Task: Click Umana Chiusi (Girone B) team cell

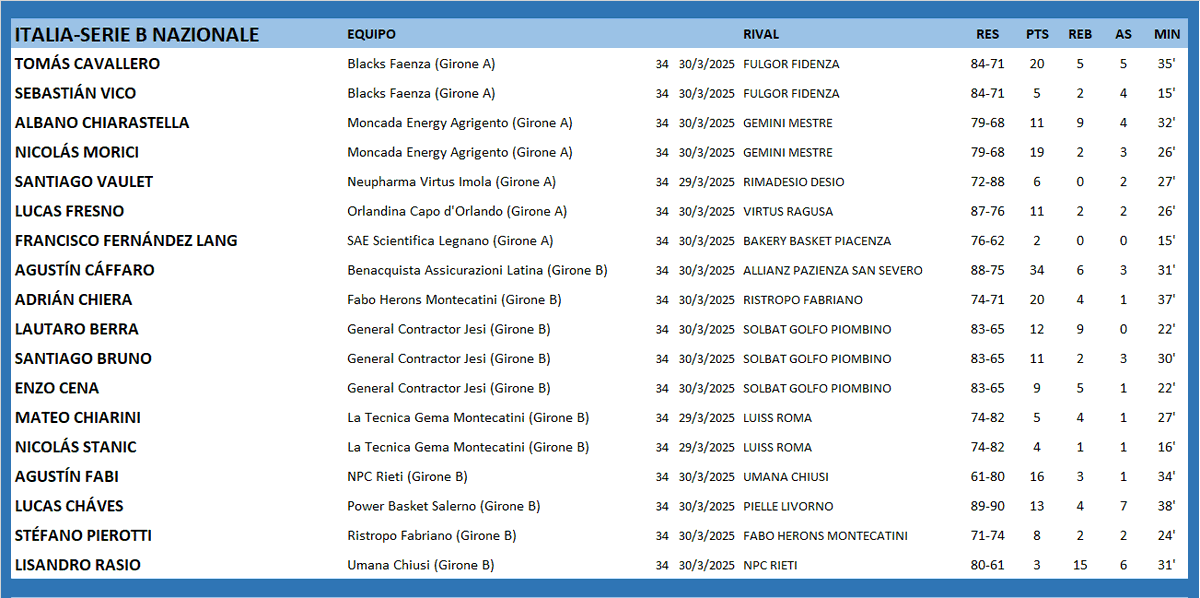Action: pos(421,565)
